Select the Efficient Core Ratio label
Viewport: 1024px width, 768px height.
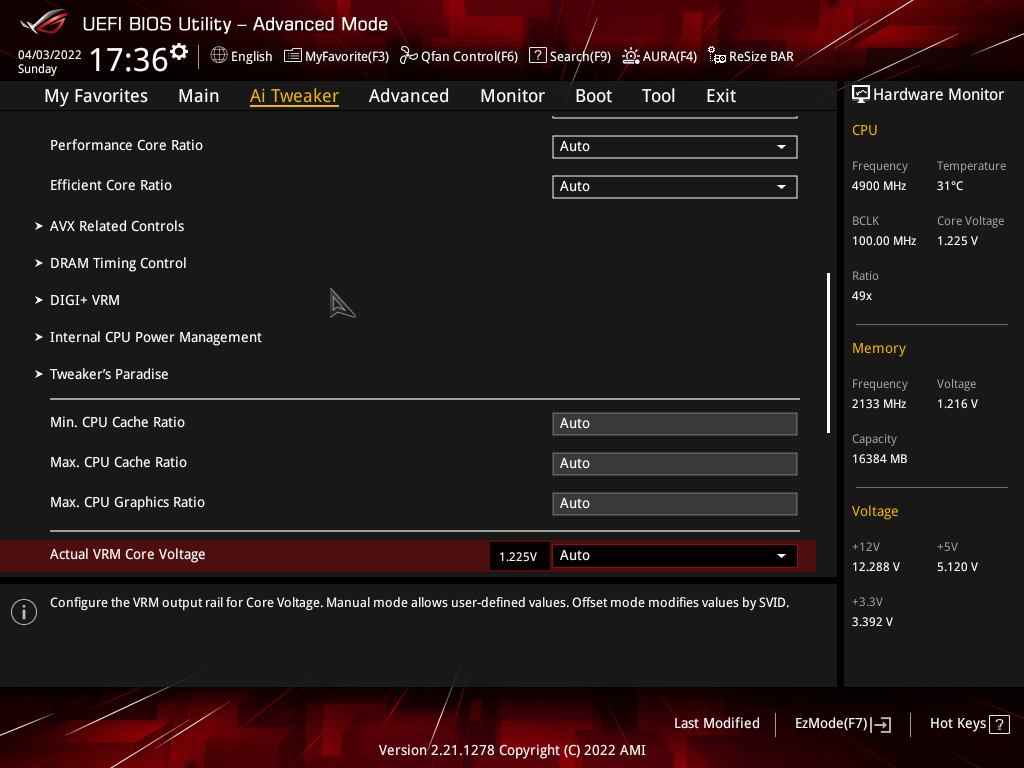(111, 185)
